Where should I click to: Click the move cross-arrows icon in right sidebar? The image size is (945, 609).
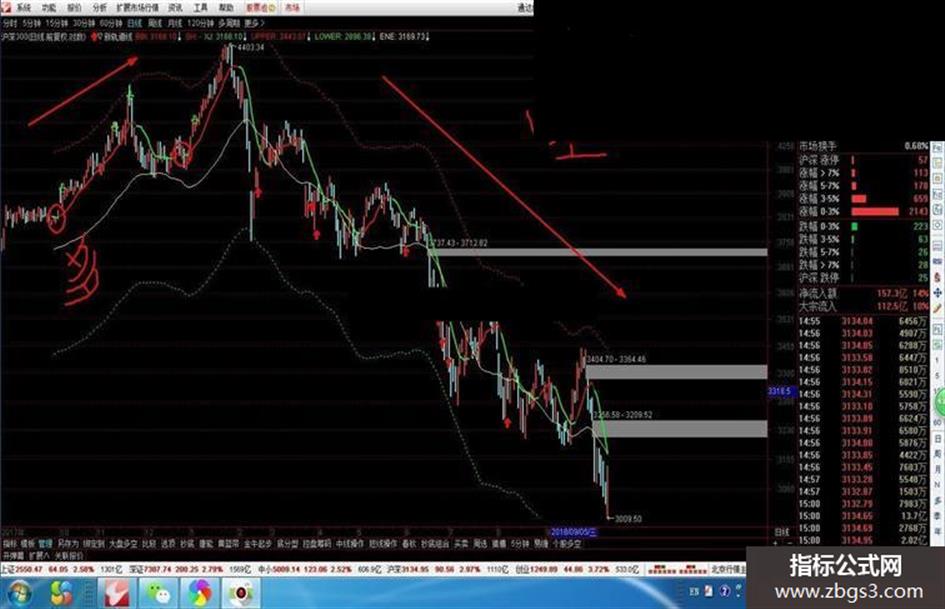[938, 292]
